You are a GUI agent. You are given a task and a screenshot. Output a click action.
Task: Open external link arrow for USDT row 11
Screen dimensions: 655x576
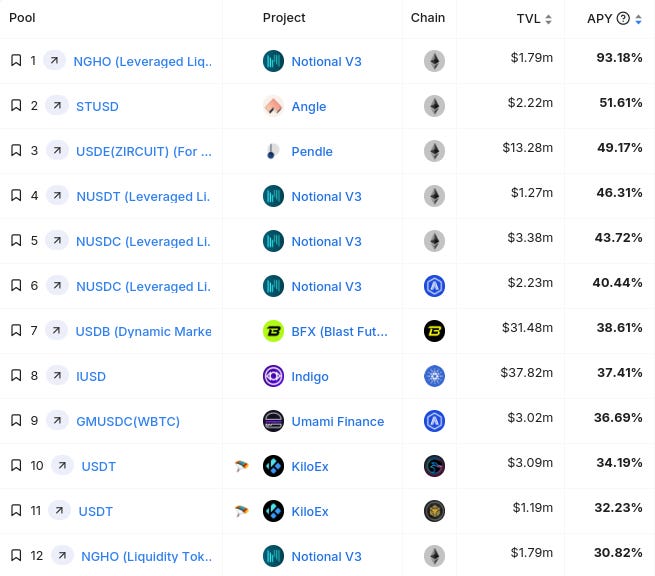point(59,511)
